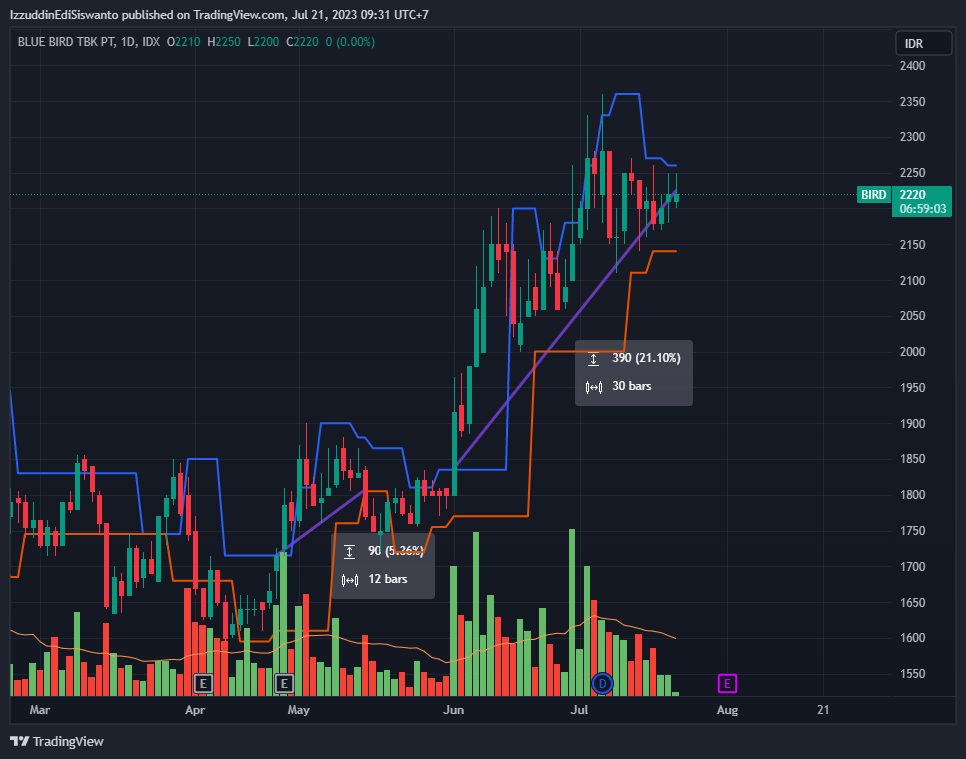Click the May date axis label
966x759 pixels.
point(298,710)
